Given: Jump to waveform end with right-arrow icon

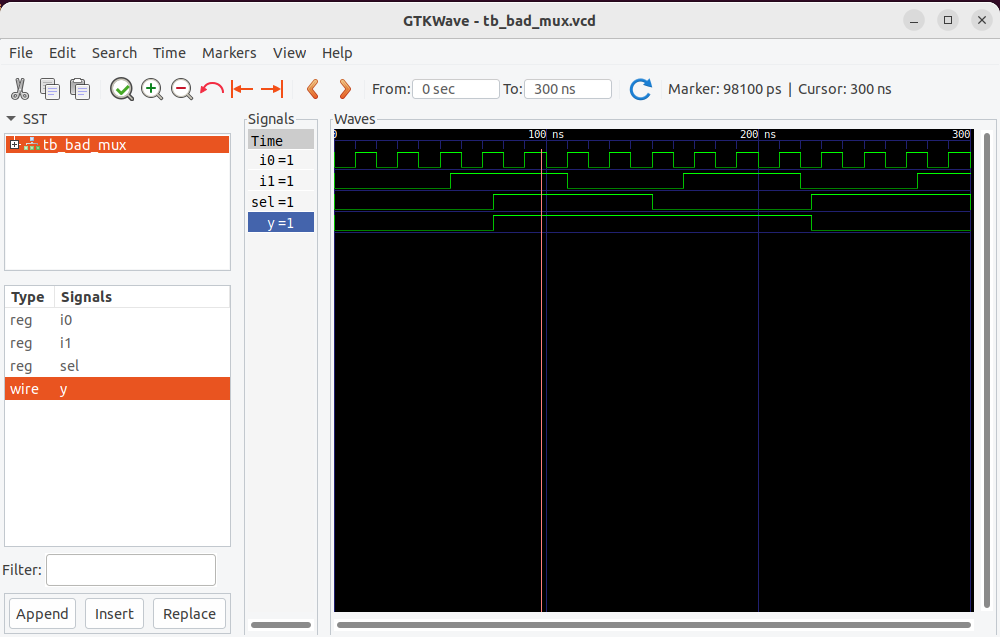Looking at the screenshot, I should pos(270,89).
